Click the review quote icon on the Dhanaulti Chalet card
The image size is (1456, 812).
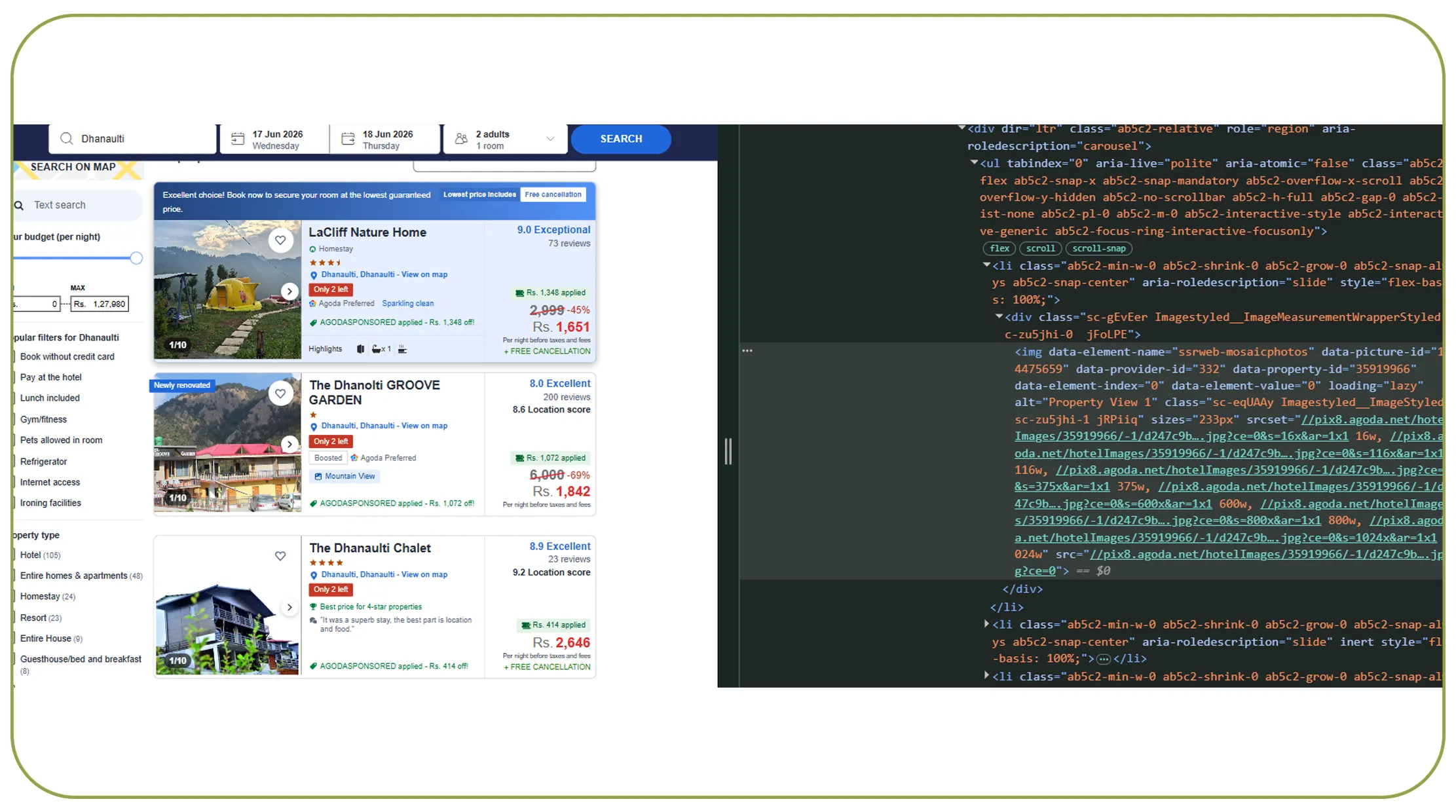point(313,621)
